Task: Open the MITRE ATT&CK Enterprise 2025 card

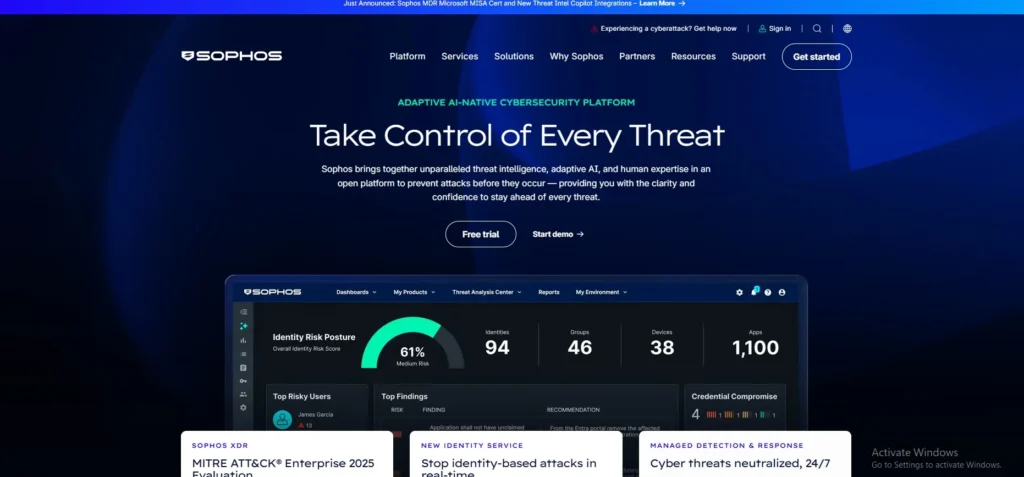Action: click(287, 454)
